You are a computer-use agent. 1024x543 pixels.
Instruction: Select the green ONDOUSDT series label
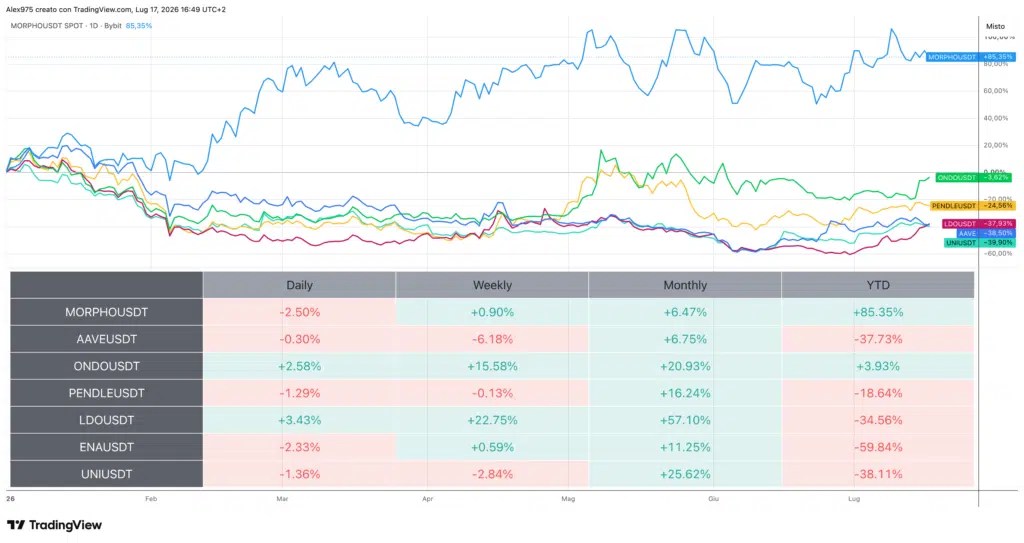pyautogui.click(x=956, y=177)
